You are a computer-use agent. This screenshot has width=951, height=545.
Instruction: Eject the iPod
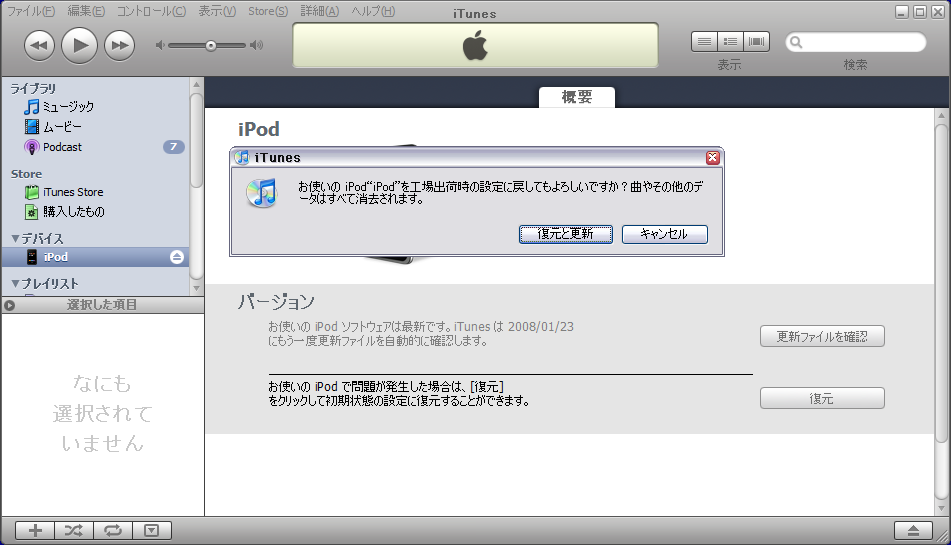(x=176, y=257)
